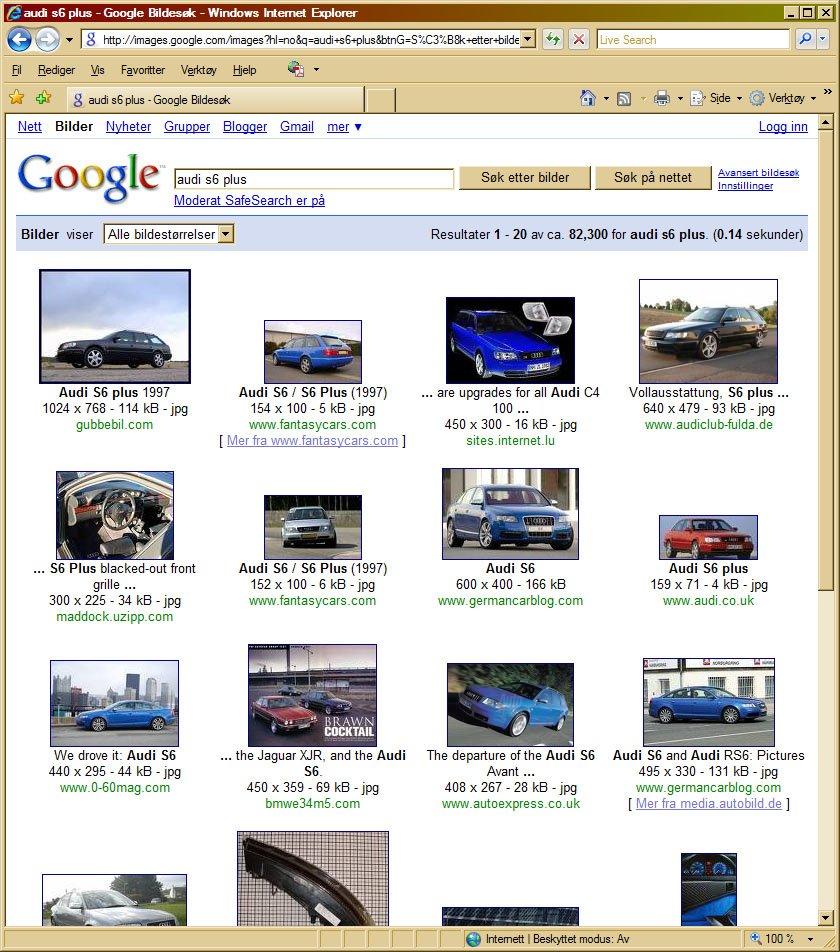Open printing options via the Print icon

tap(660, 99)
